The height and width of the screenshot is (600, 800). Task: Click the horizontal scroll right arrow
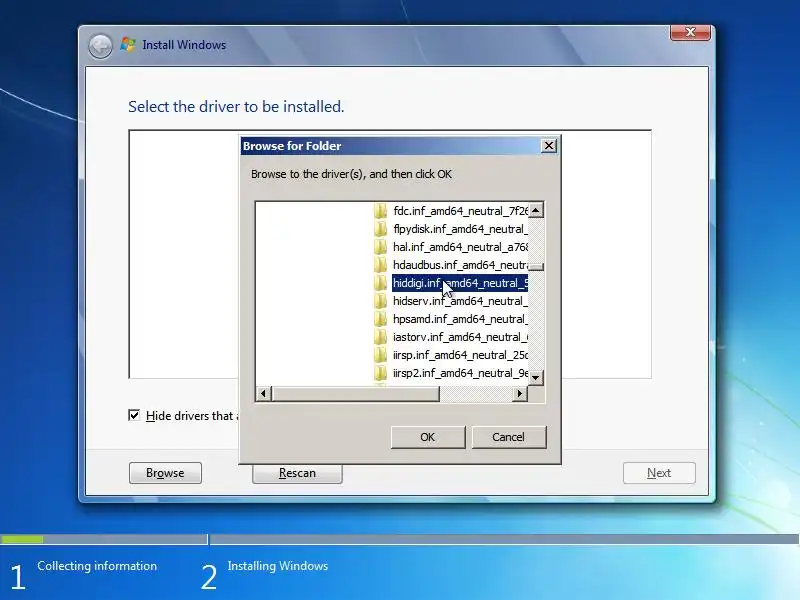tap(519, 393)
